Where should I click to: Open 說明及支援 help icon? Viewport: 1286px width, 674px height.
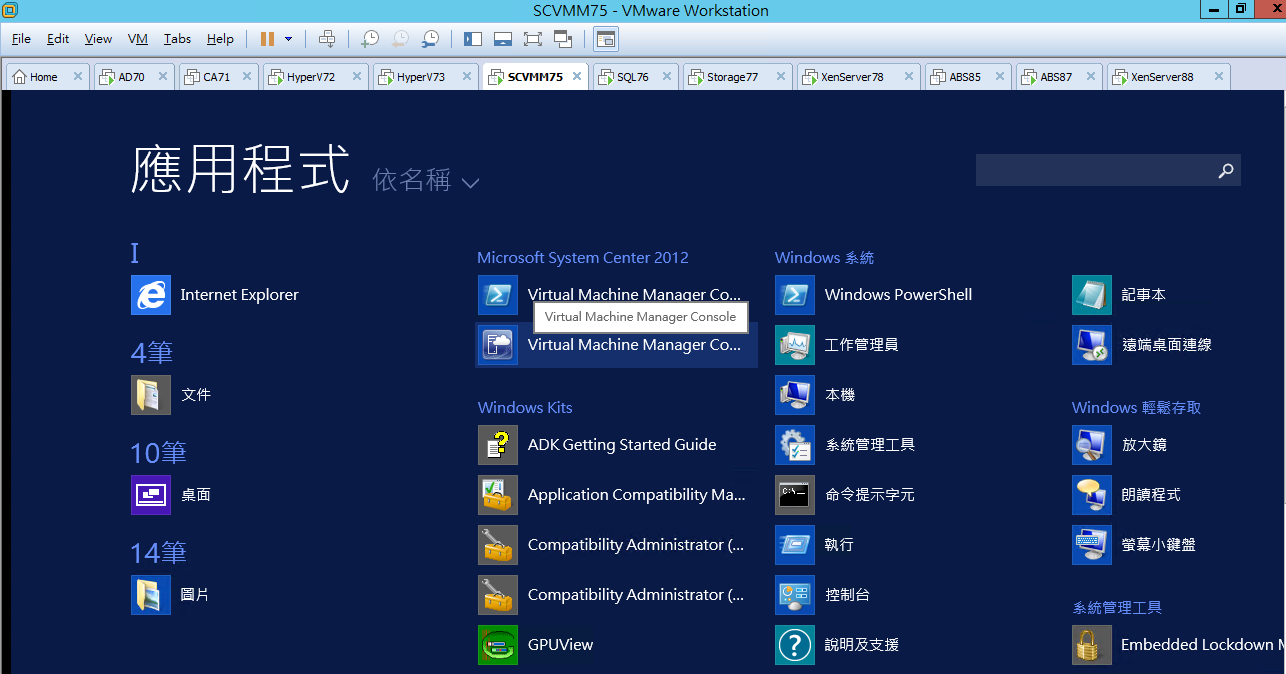[x=795, y=645]
